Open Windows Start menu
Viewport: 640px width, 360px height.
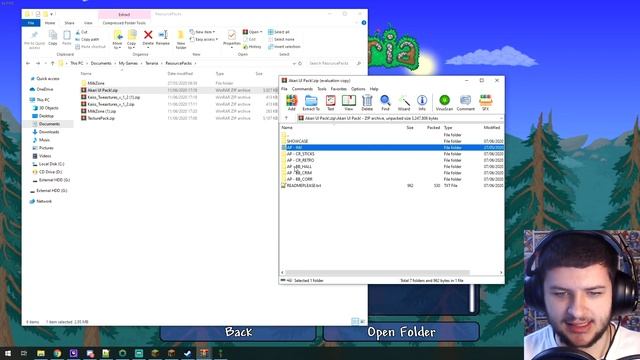8,353
